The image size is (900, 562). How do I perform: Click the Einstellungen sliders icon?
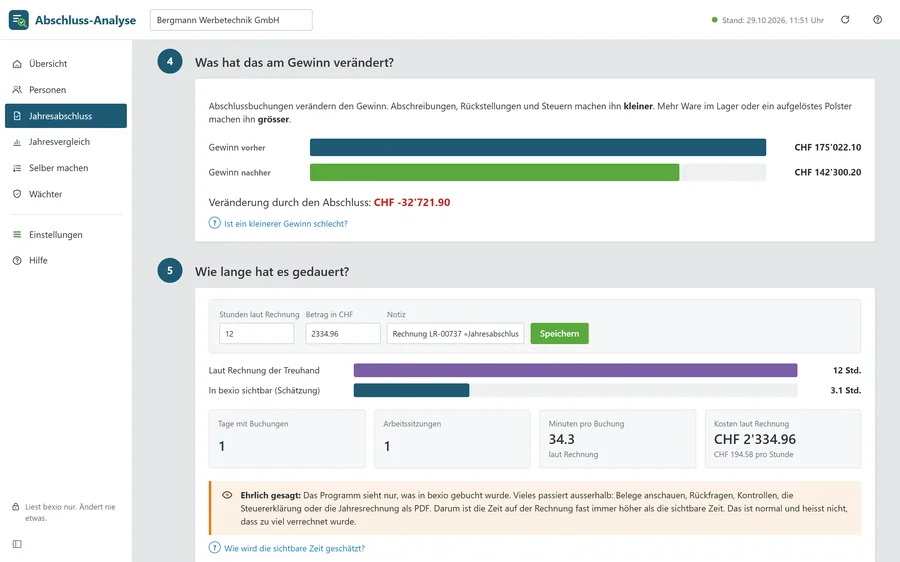click(x=17, y=234)
